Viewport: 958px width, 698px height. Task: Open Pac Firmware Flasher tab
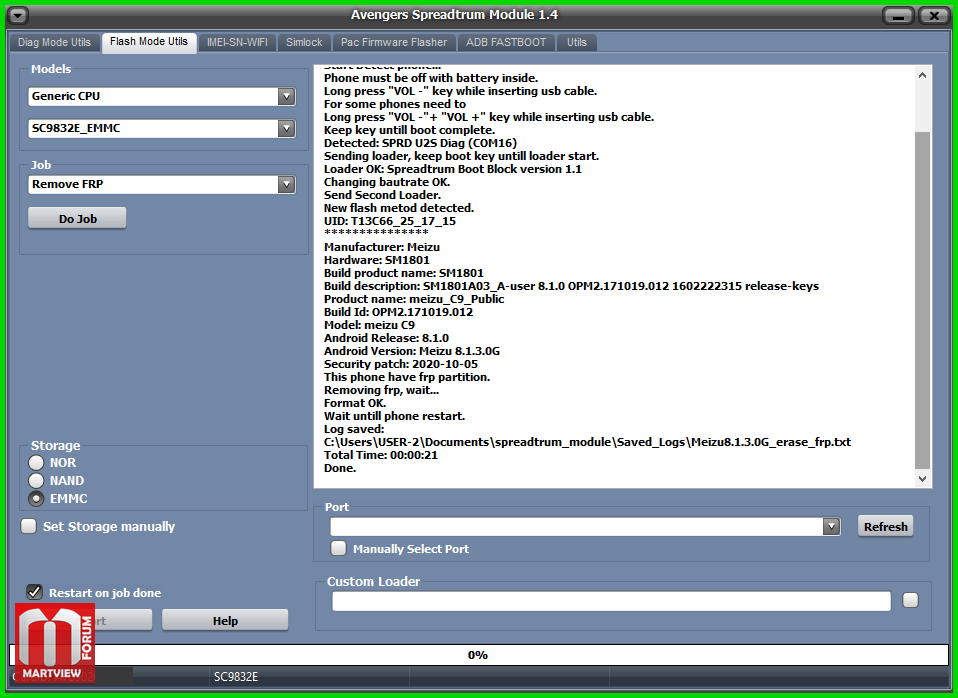394,42
